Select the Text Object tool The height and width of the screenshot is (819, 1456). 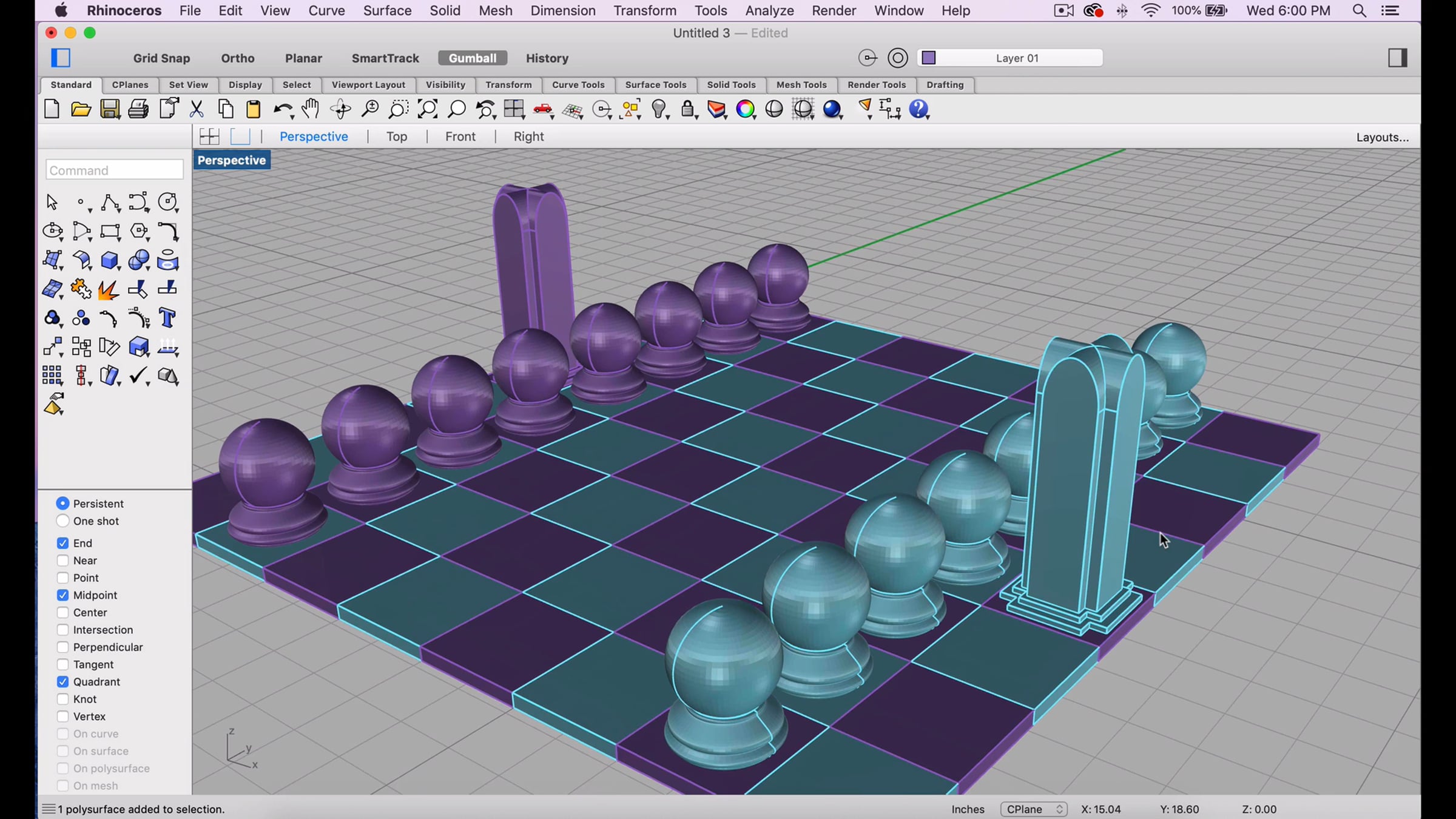(168, 318)
